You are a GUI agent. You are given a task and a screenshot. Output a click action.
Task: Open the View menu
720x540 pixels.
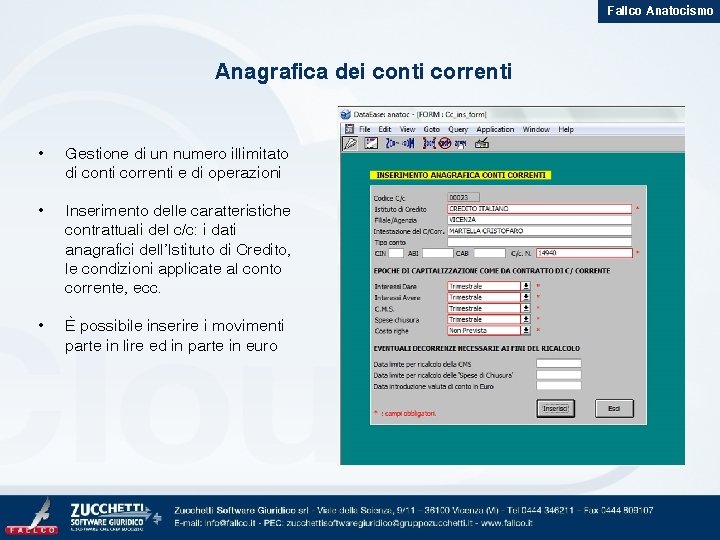(x=407, y=129)
